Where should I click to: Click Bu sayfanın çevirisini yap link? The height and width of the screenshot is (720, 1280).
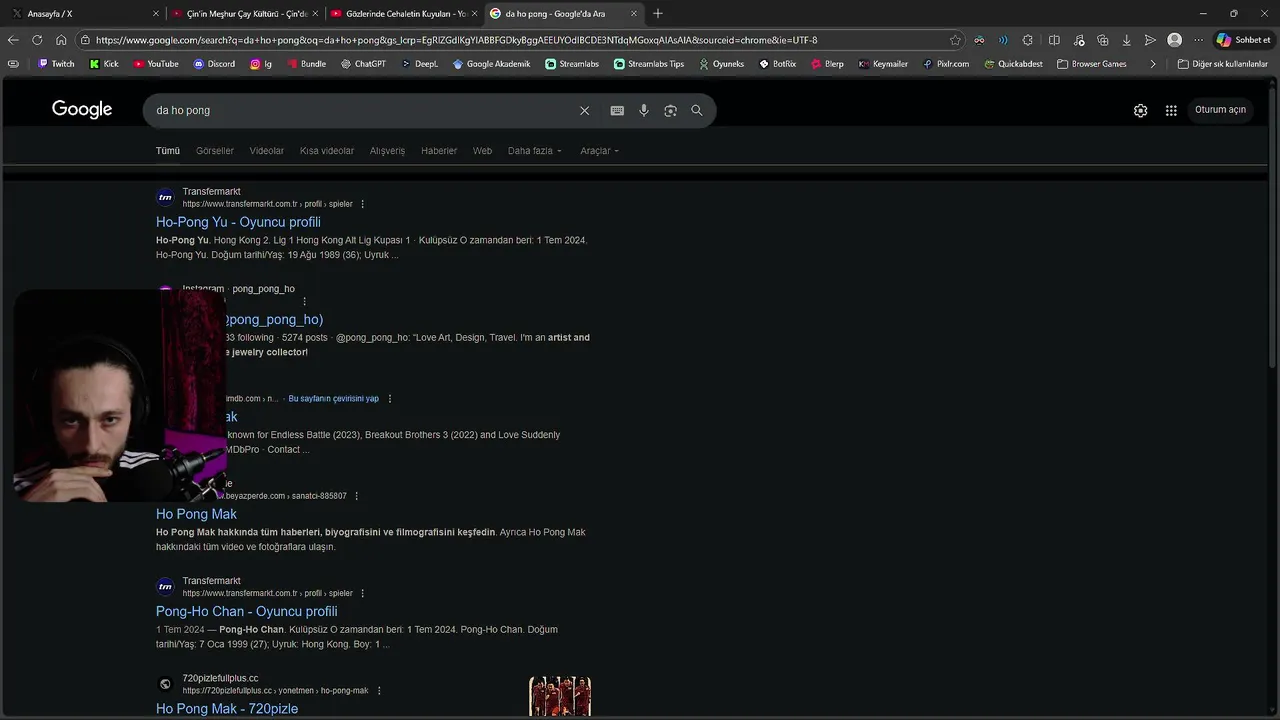point(334,398)
